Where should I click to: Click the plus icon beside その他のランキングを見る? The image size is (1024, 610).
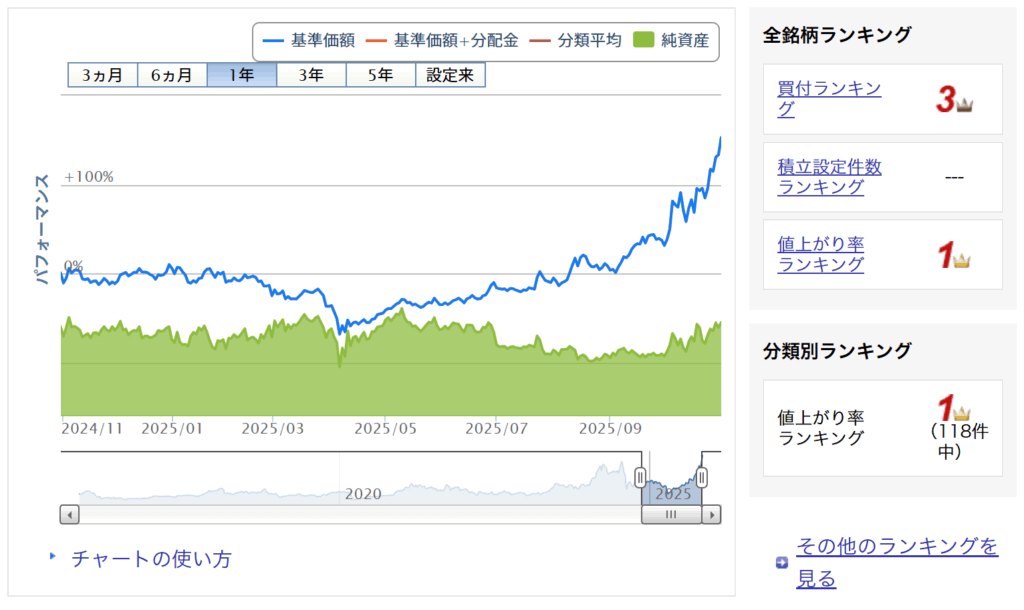782,563
